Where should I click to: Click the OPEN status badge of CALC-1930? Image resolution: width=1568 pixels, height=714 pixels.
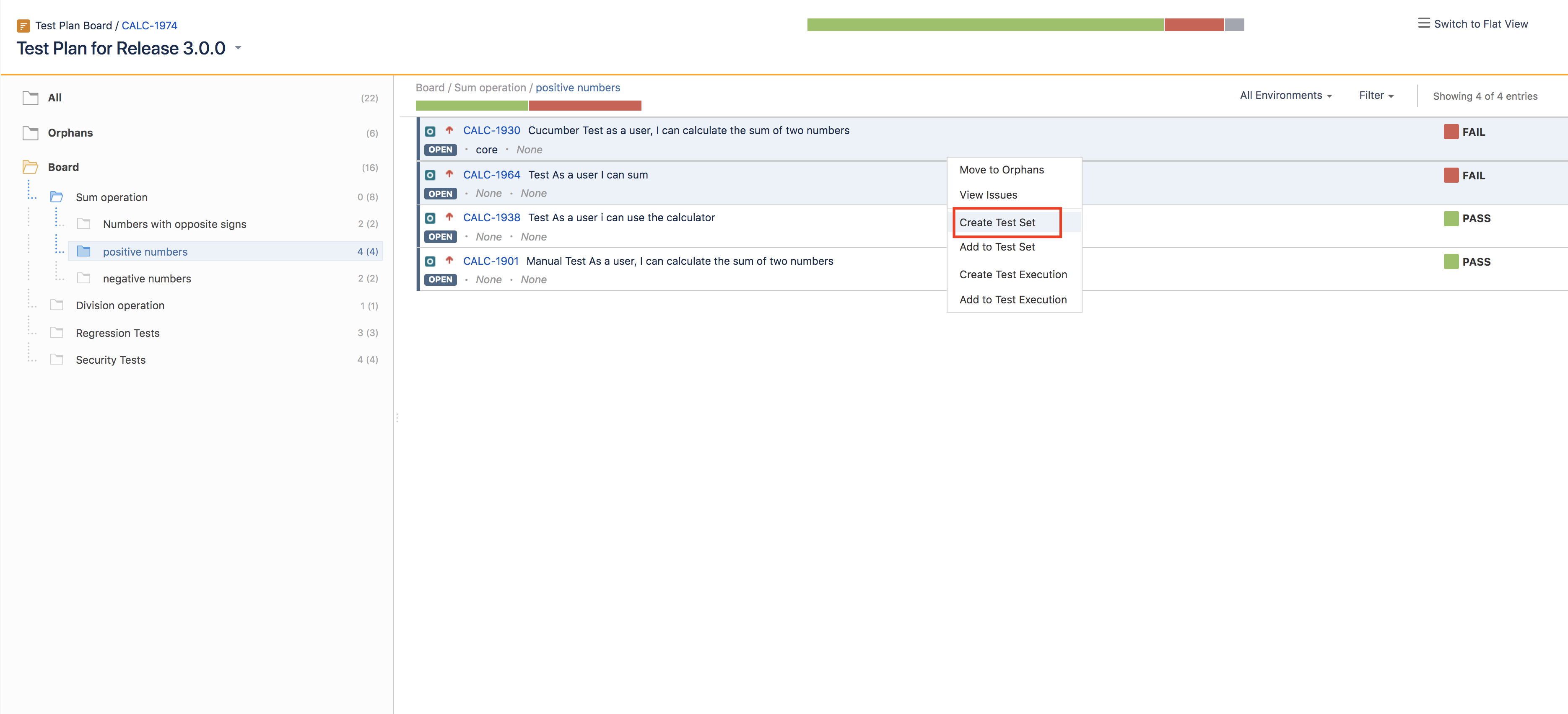pyautogui.click(x=440, y=150)
